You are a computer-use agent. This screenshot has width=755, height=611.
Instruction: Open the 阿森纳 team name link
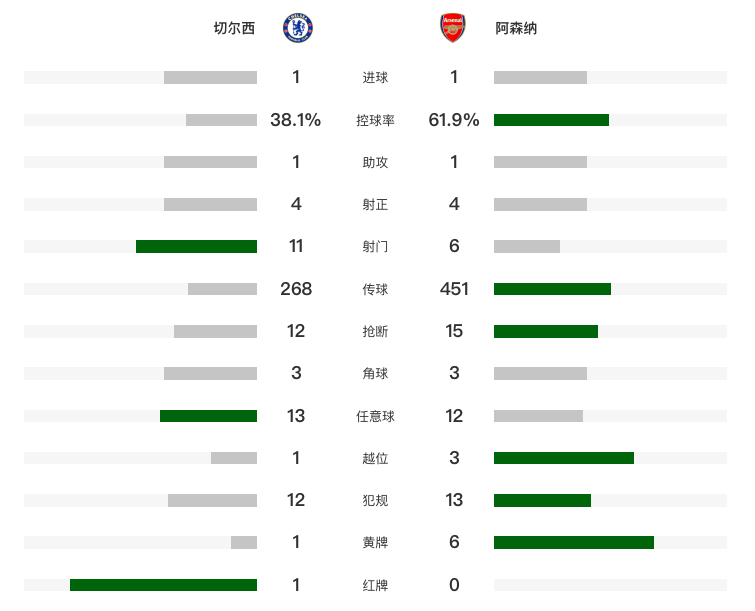click(x=516, y=29)
